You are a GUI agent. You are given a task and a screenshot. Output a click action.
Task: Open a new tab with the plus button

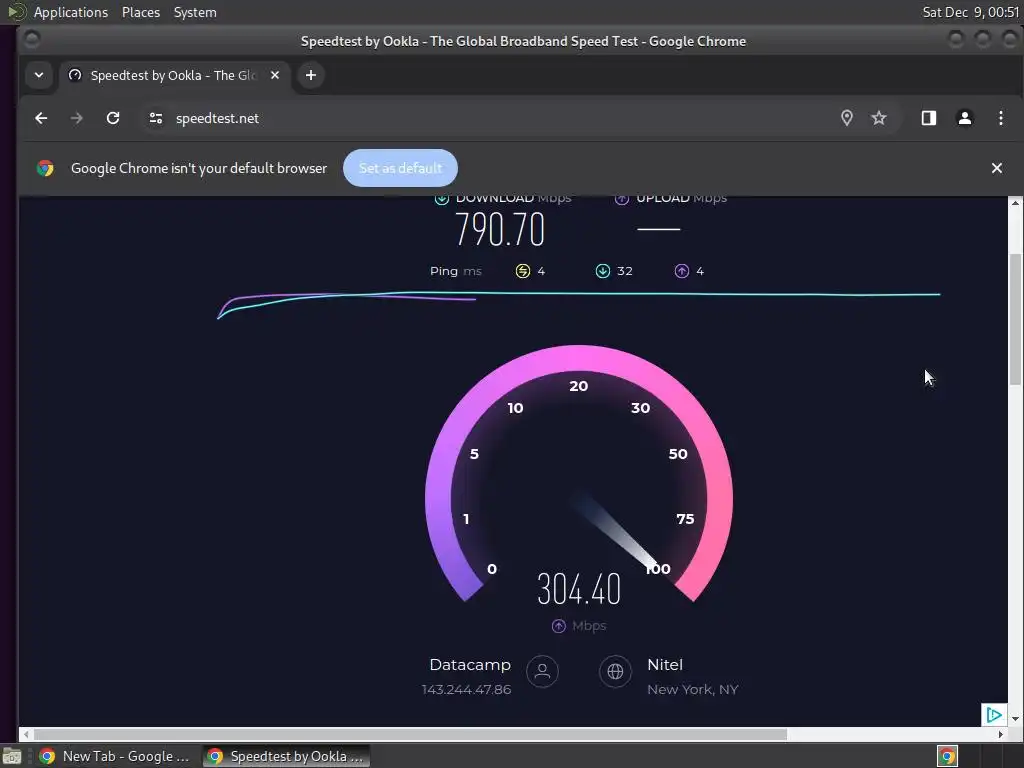coord(311,75)
